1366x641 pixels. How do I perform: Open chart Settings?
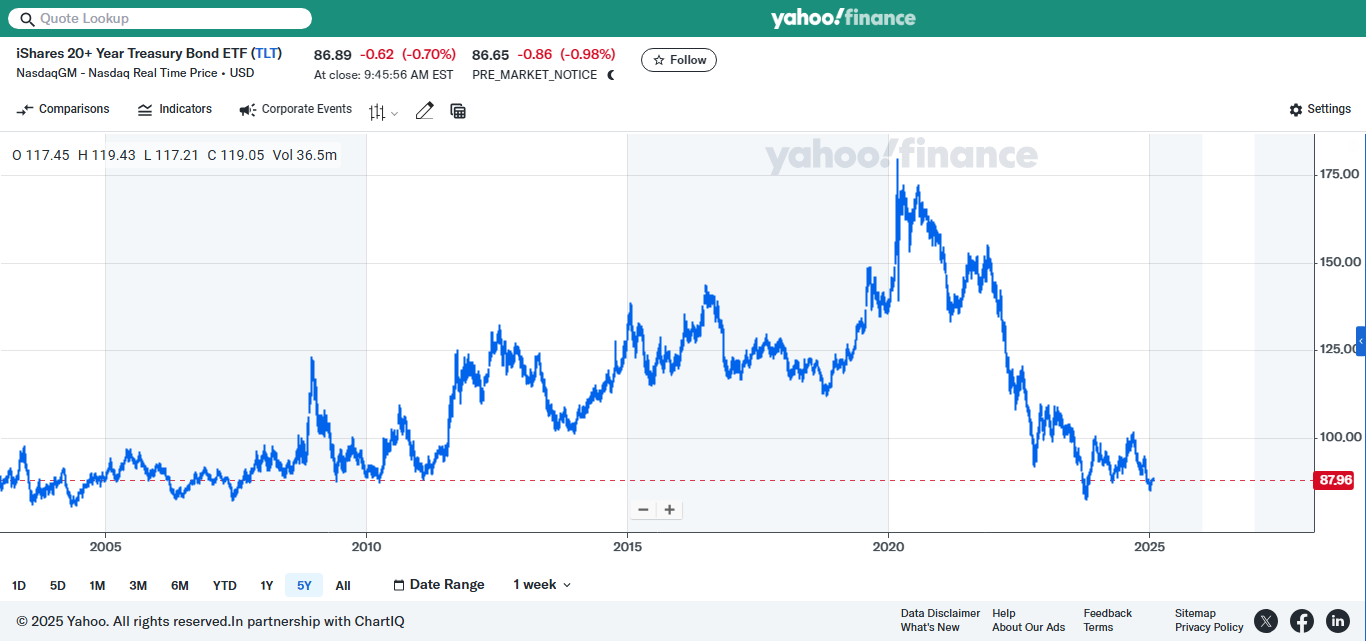[1320, 110]
